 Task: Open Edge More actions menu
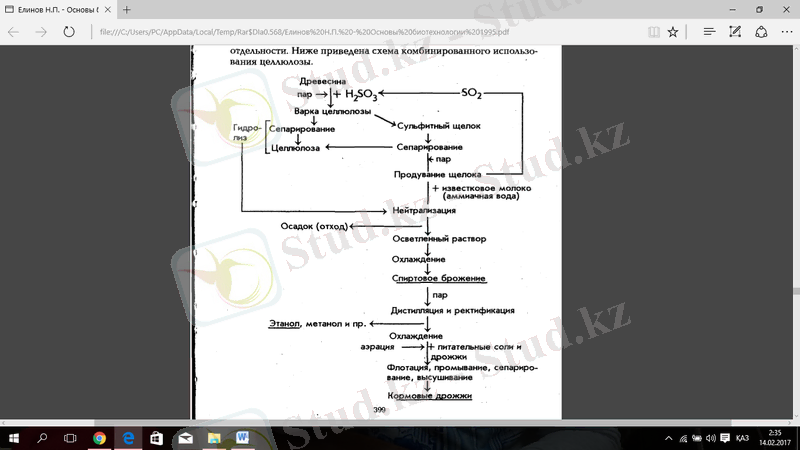pyautogui.click(x=787, y=32)
